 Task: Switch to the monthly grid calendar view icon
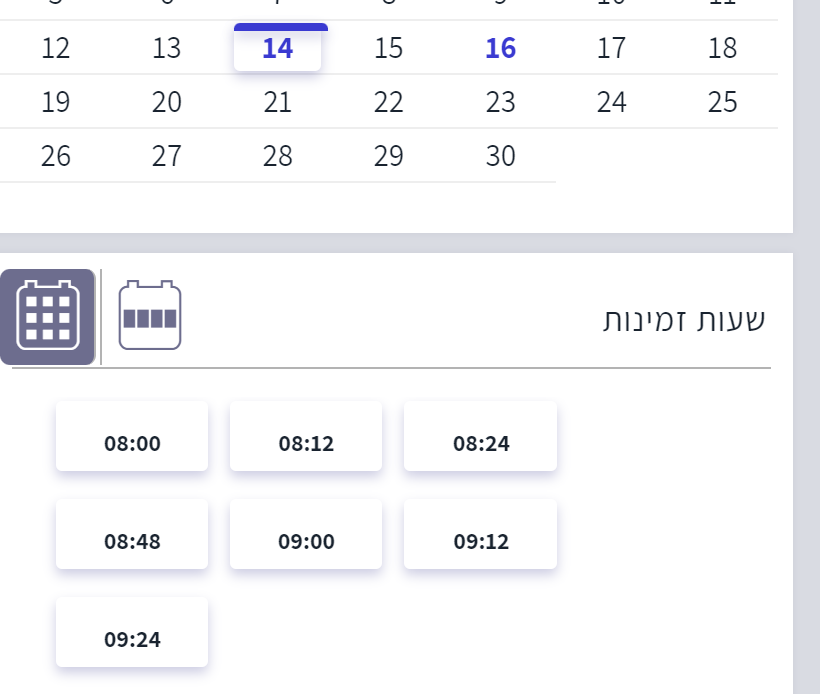coord(48,316)
